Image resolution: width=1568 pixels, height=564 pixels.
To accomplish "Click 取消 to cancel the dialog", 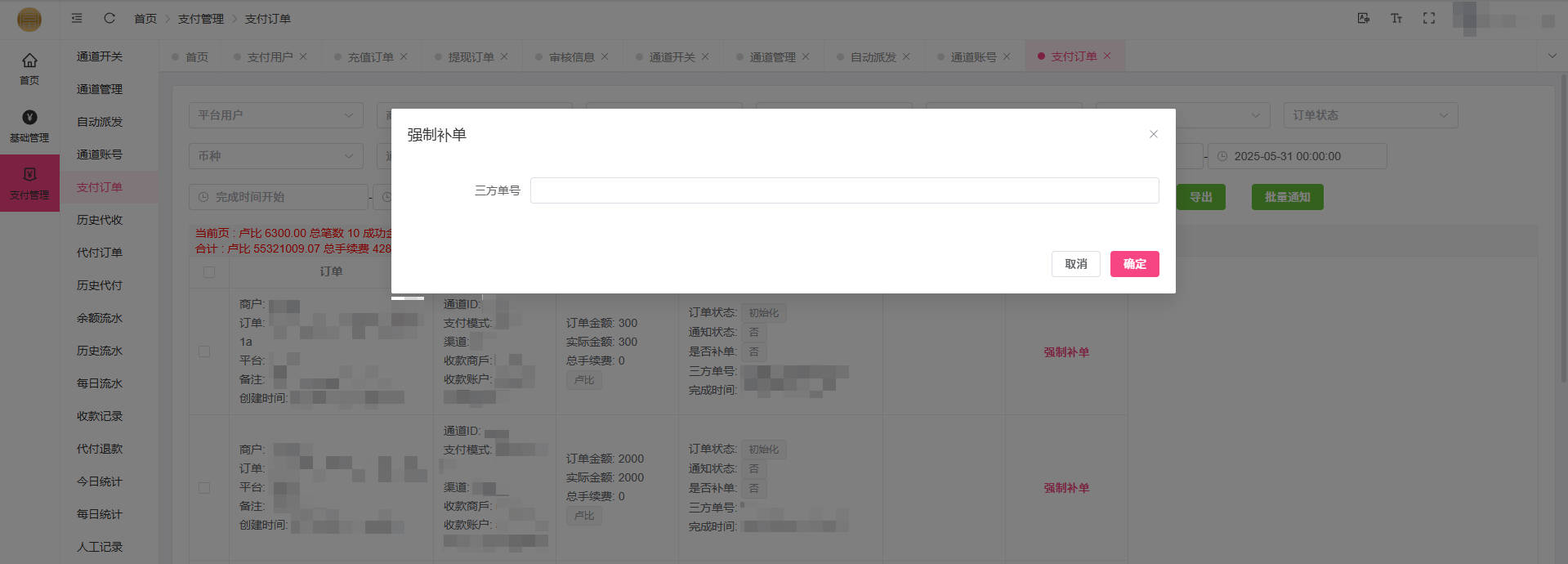I will pyautogui.click(x=1075, y=264).
